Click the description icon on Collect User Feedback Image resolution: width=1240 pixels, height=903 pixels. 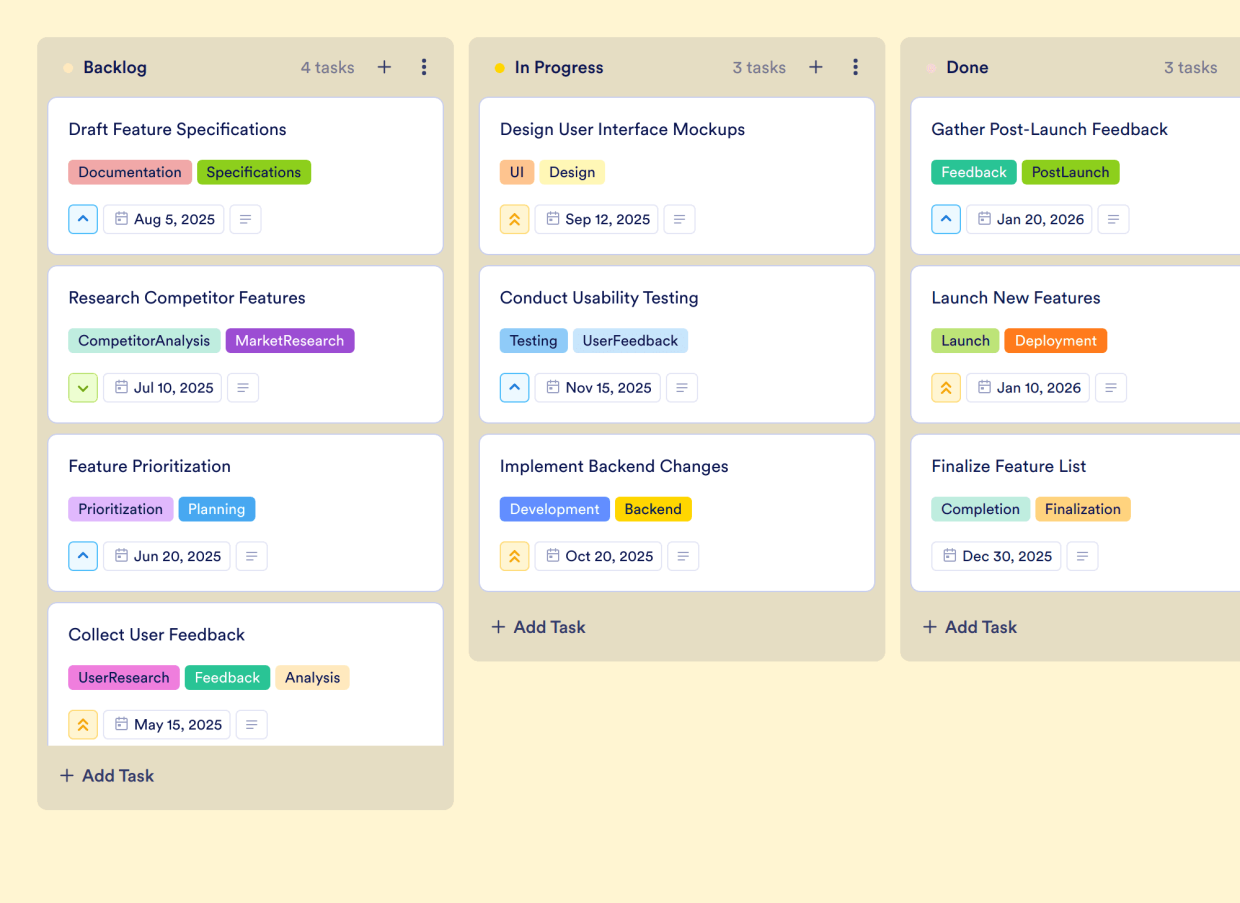point(251,724)
